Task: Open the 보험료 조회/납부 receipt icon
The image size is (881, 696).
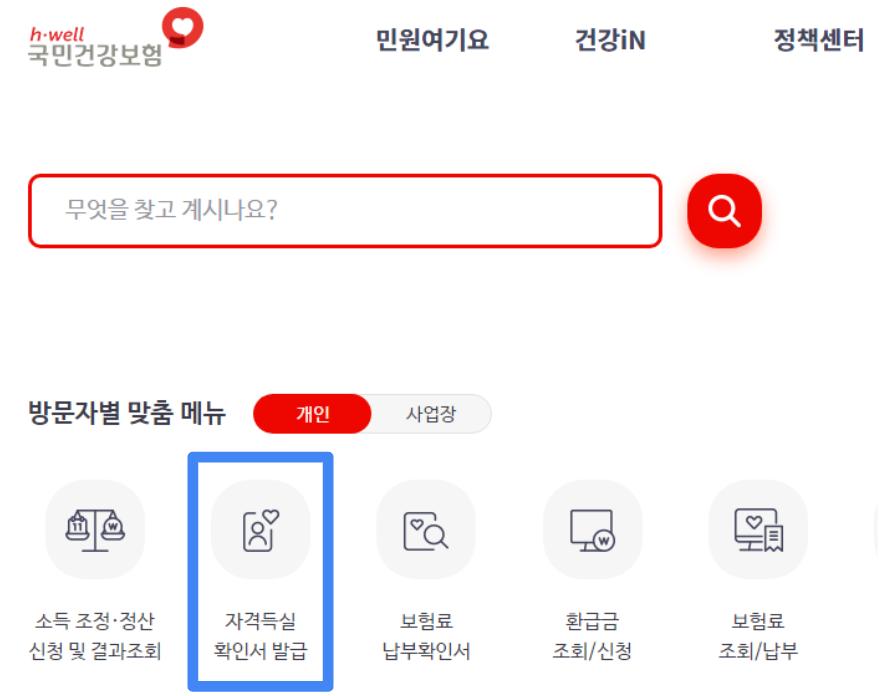Action: tap(758, 529)
